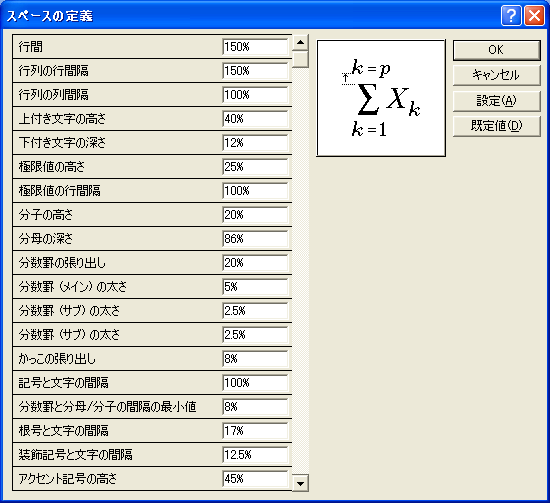Click the 分数罫(メイン)の太さ field showing 5%
This screenshot has height=503, width=550.
[255, 287]
